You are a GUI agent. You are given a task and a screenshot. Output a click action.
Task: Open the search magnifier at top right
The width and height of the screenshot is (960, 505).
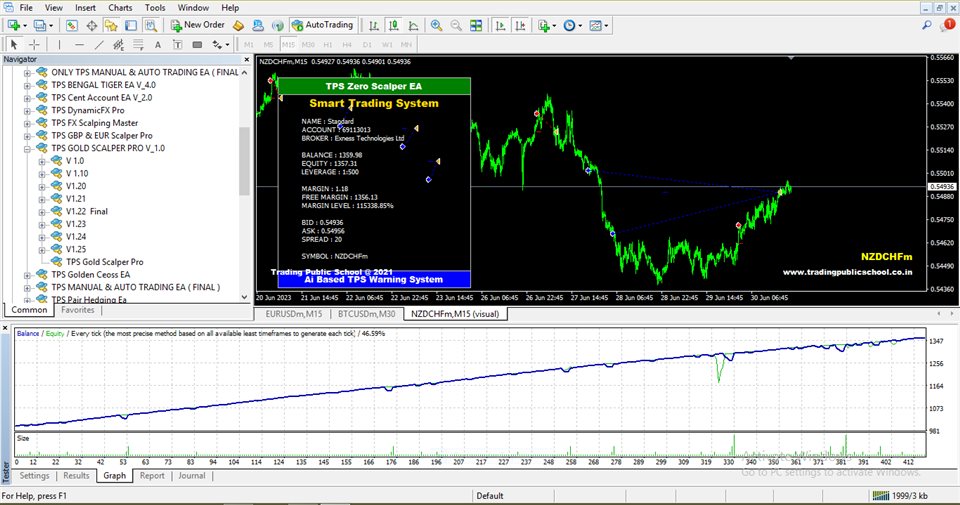tap(927, 25)
